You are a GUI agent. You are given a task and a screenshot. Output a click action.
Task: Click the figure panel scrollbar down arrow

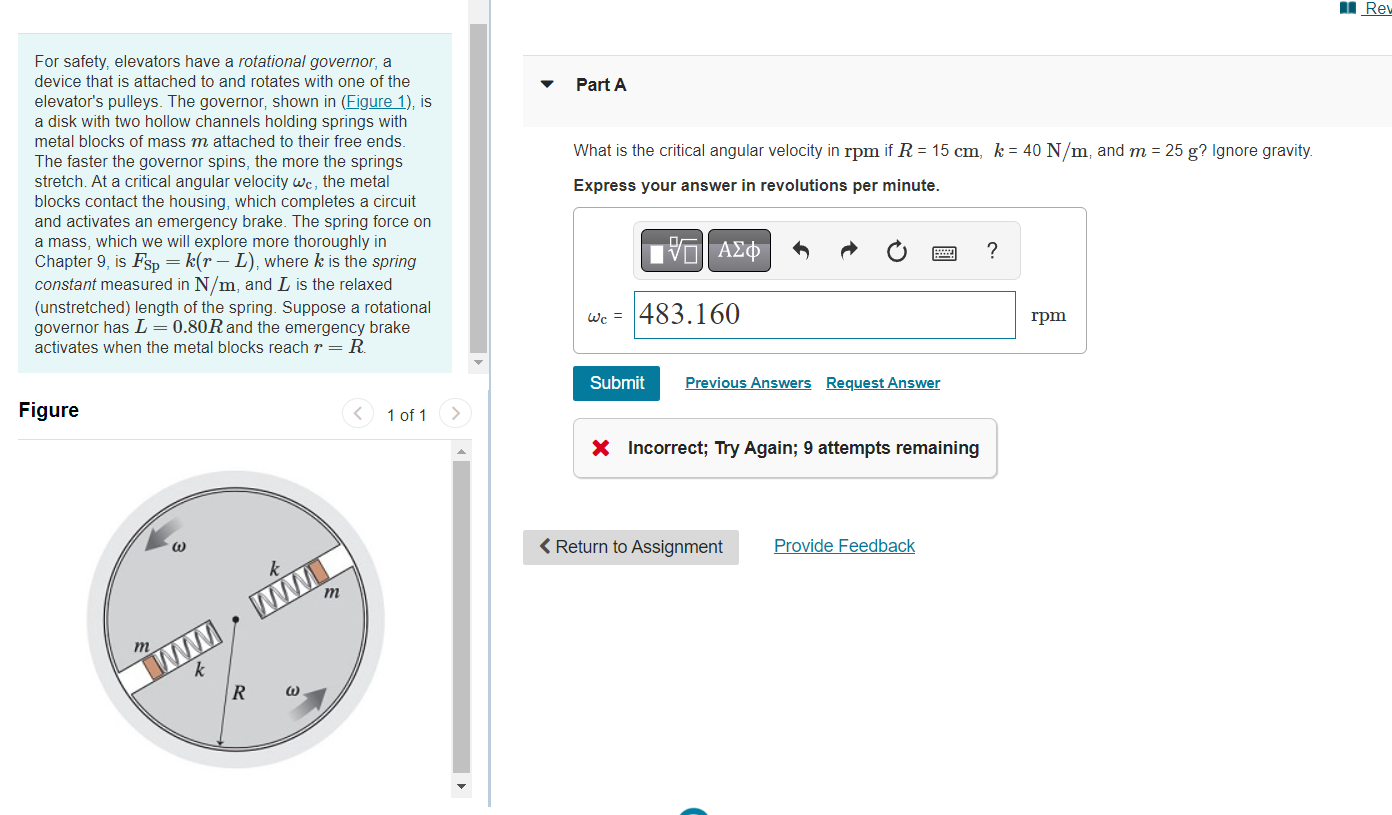coord(460,786)
